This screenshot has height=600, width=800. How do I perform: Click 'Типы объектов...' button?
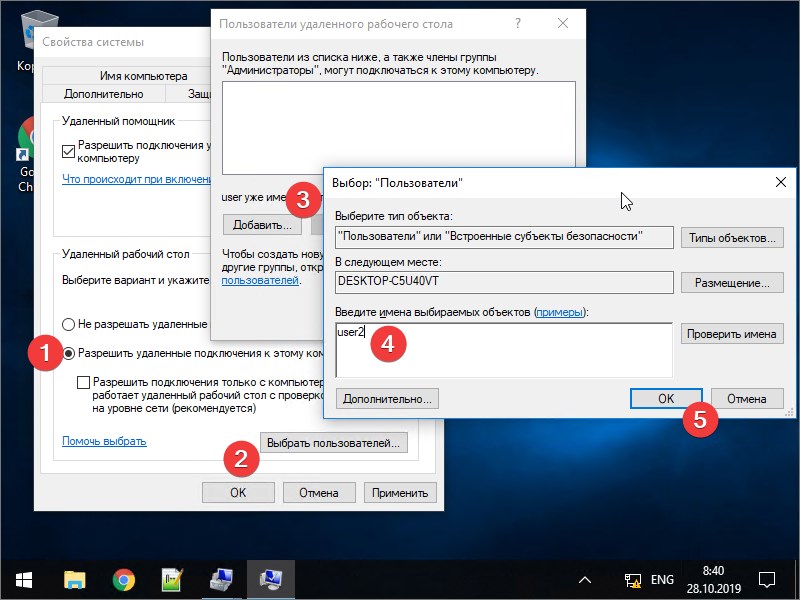coord(732,238)
